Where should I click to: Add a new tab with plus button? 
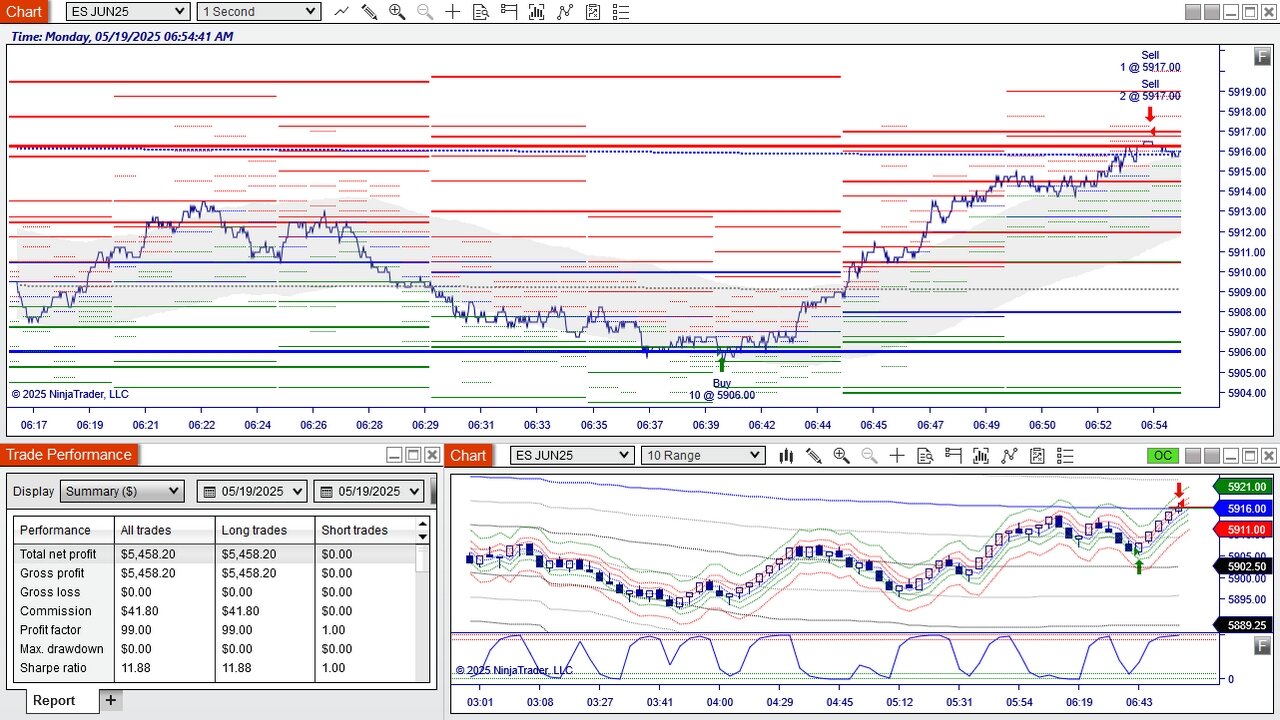point(111,700)
